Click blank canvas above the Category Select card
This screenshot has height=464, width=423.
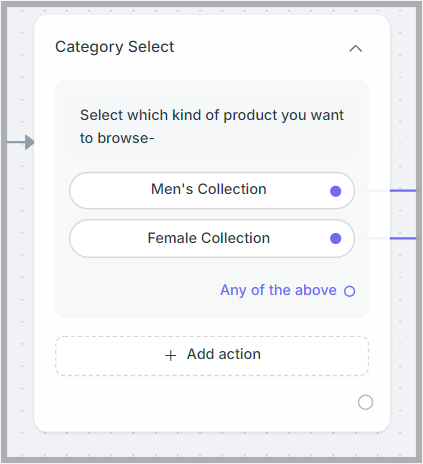tap(212, 11)
